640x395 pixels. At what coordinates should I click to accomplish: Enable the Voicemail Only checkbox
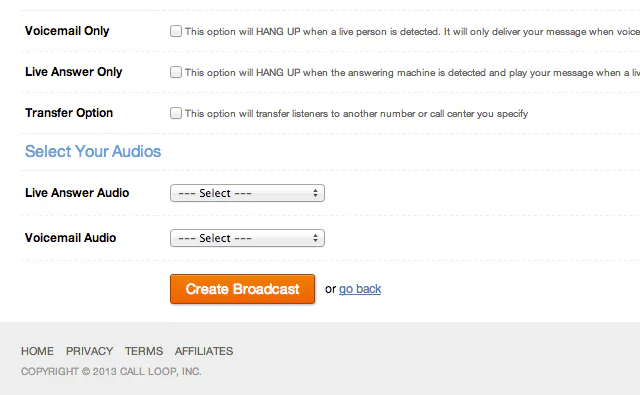[176, 31]
